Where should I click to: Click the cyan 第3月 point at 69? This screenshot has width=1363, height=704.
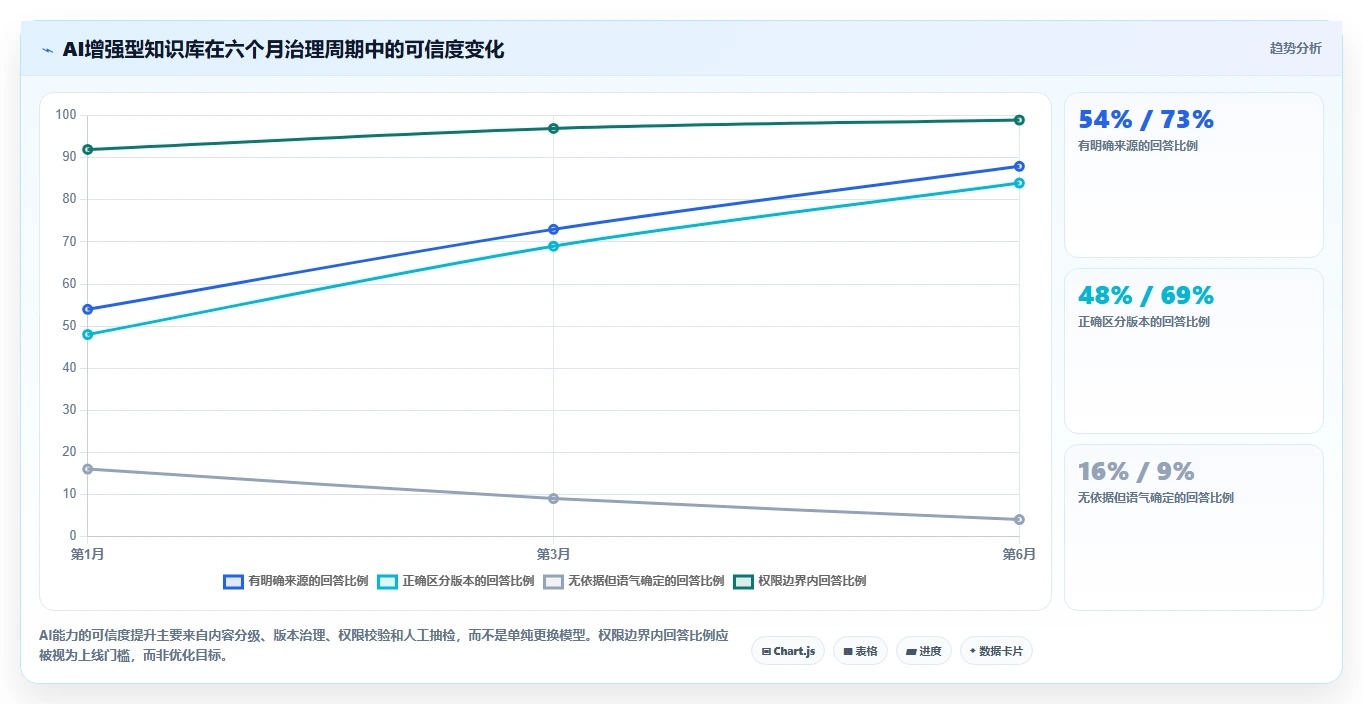pos(553,246)
